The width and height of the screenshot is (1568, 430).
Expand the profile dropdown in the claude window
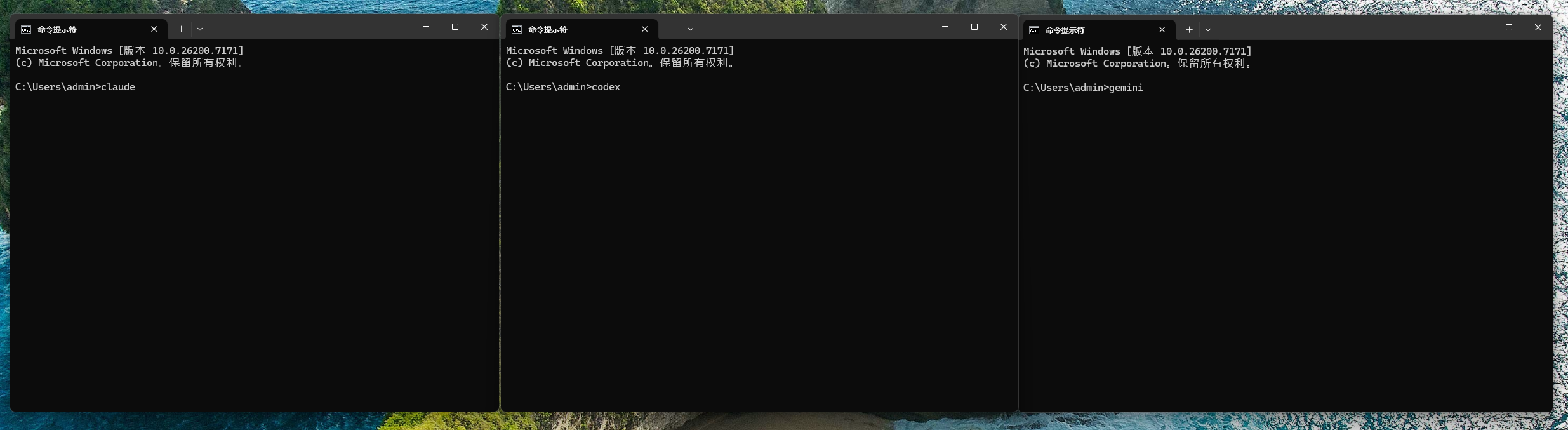(200, 29)
